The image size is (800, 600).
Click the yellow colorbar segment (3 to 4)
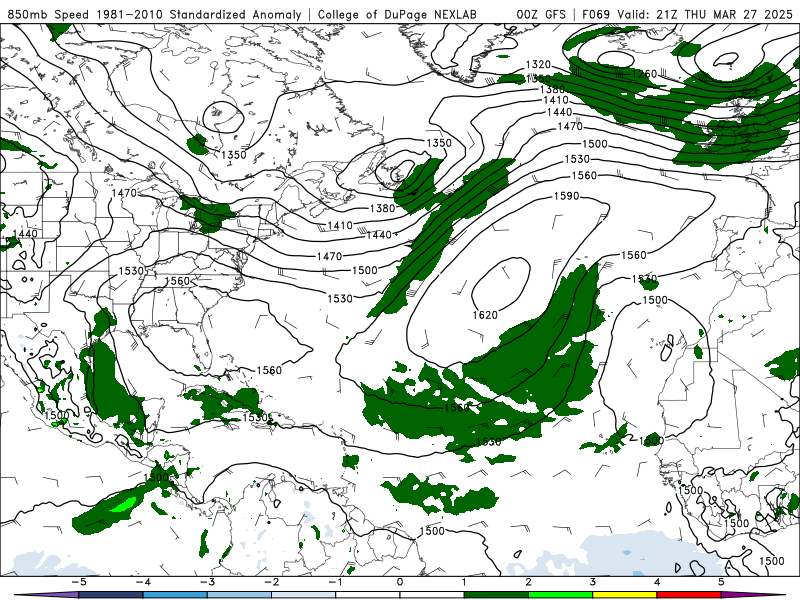pos(625,595)
